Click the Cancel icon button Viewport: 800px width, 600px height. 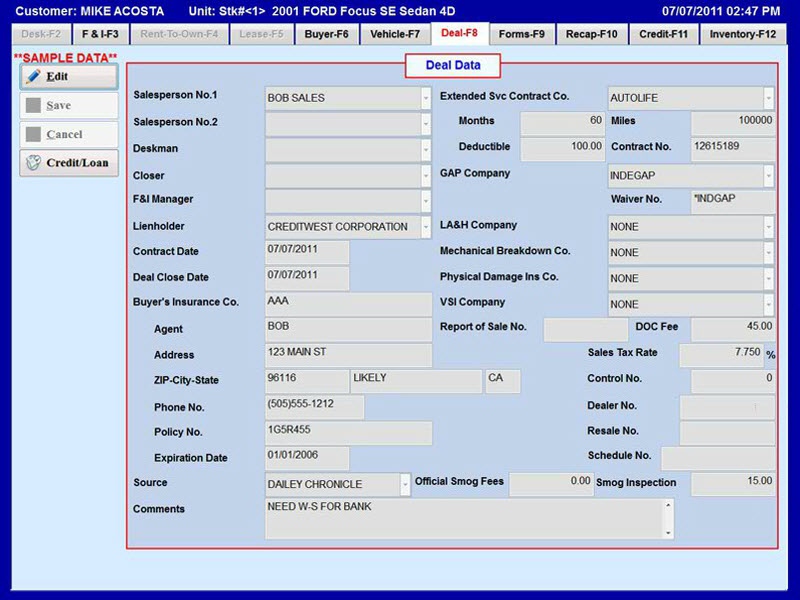click(x=36, y=134)
